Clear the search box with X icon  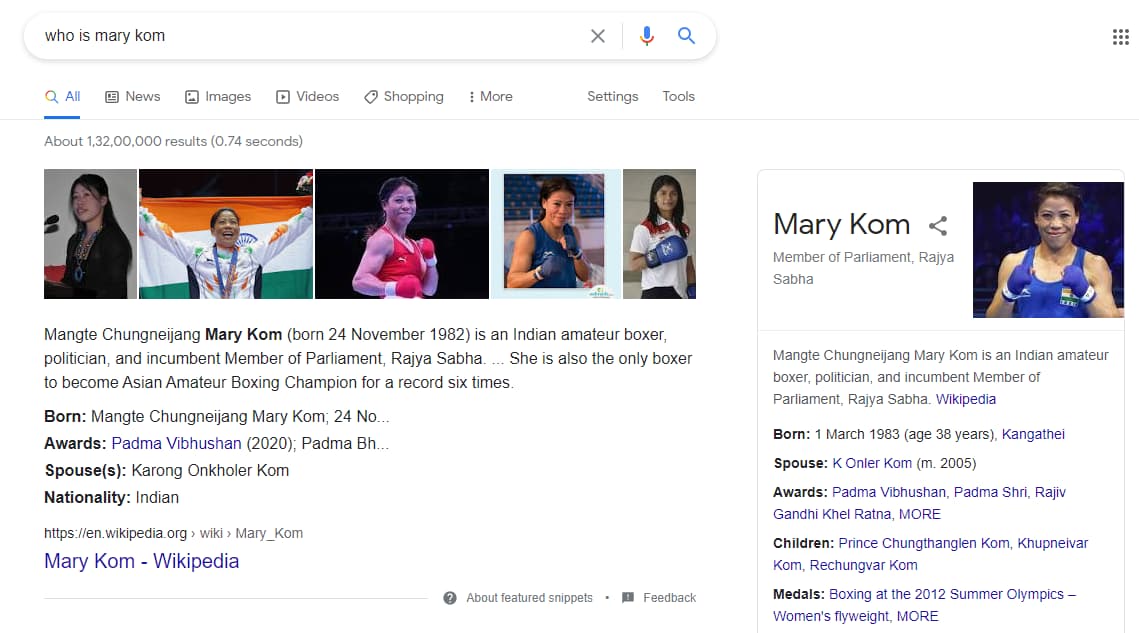tap(597, 36)
